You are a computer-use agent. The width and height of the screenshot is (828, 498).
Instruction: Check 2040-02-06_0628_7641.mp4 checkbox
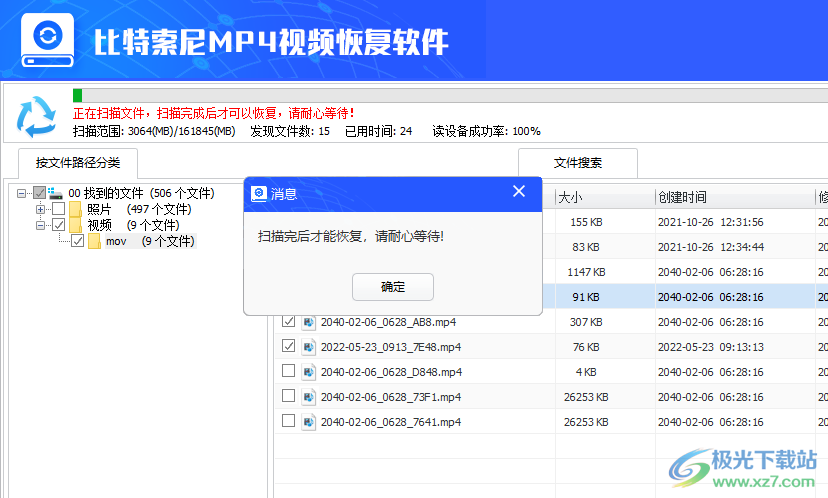tap(288, 421)
